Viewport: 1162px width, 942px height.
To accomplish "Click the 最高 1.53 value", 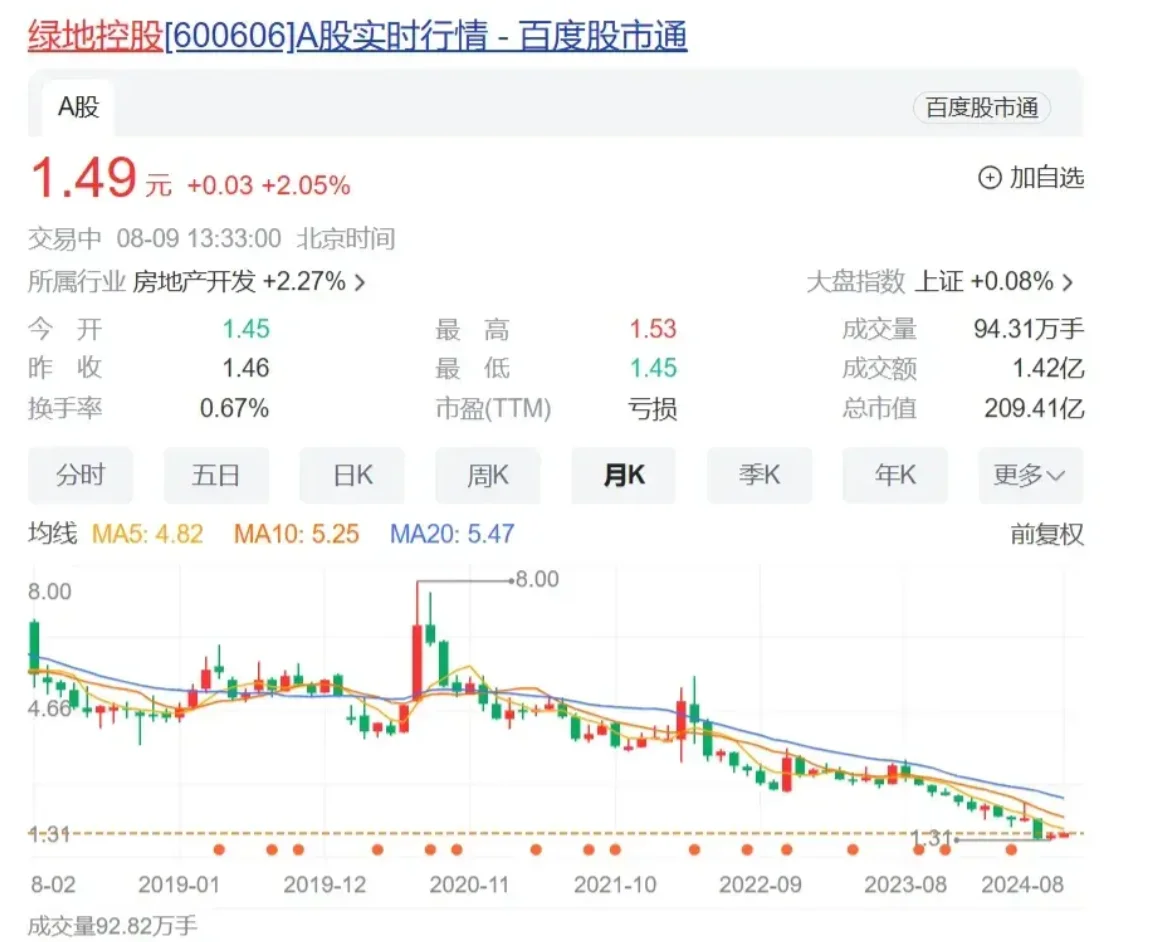I will [x=653, y=329].
